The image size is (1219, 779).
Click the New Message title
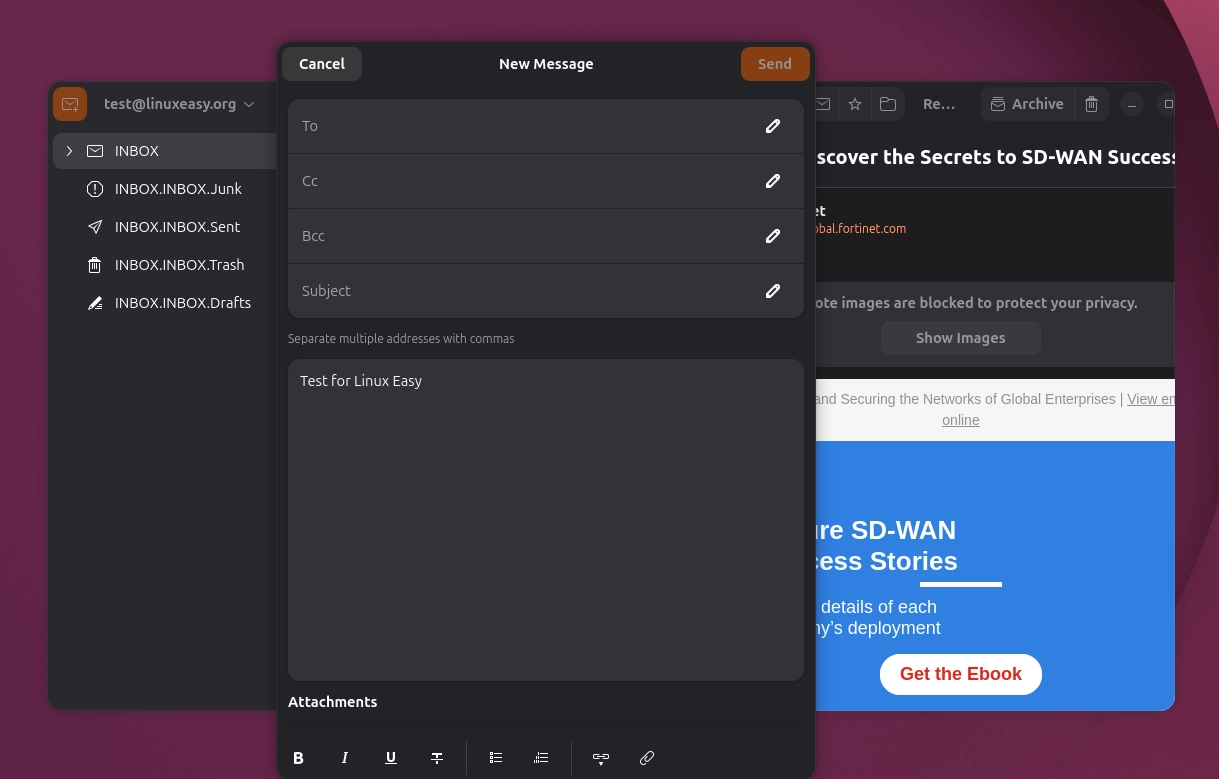[x=546, y=64]
